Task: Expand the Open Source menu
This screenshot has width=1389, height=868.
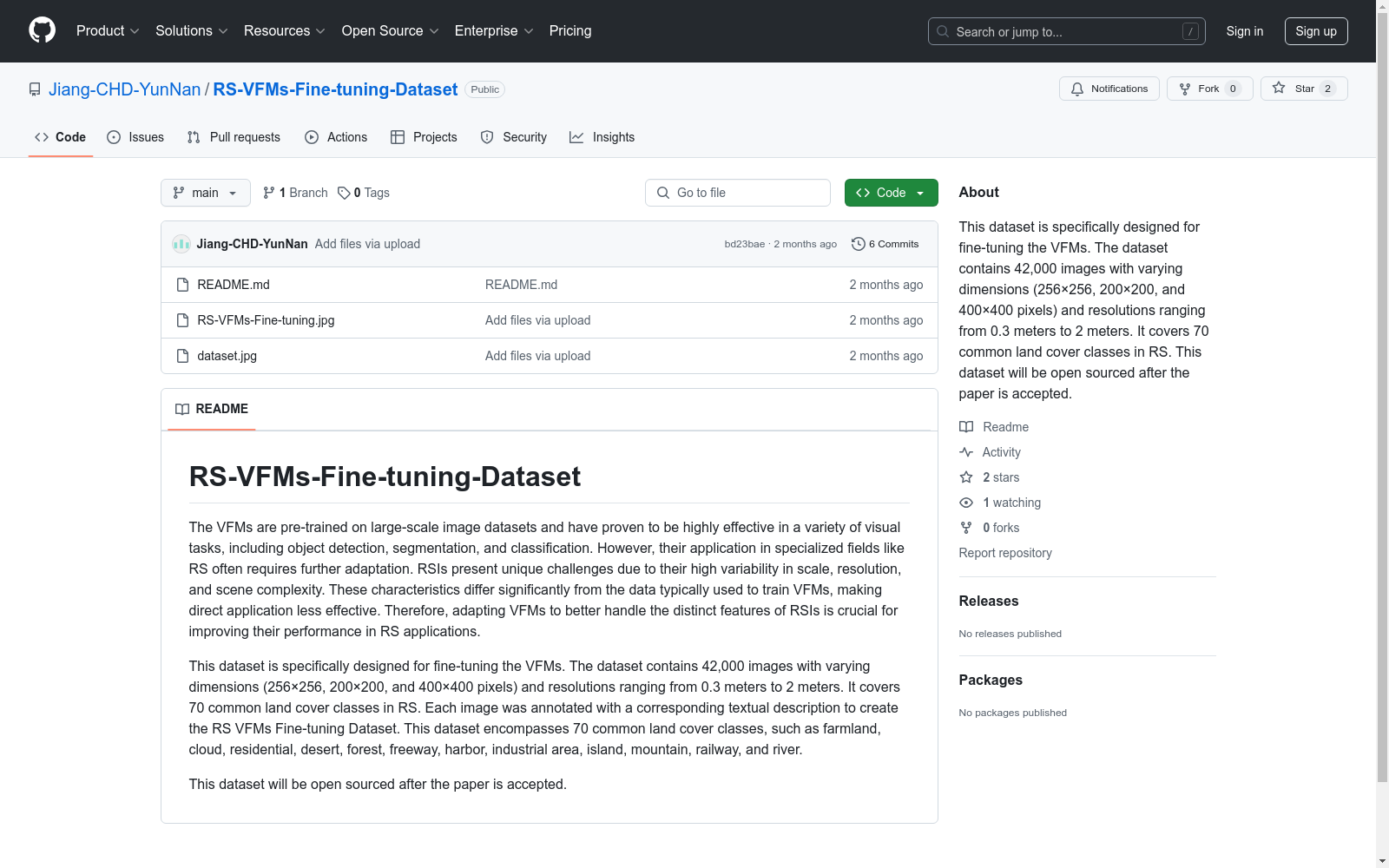Action: (391, 31)
